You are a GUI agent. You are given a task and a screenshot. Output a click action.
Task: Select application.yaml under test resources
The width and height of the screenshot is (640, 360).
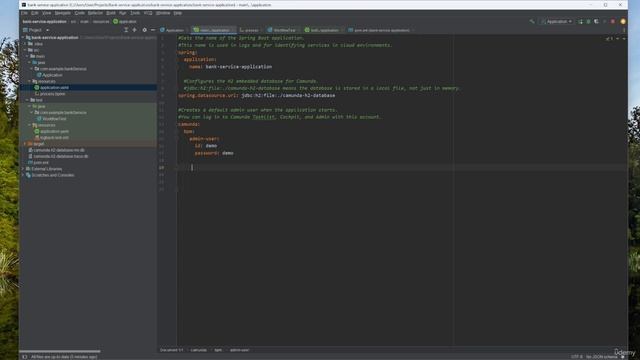54,131
